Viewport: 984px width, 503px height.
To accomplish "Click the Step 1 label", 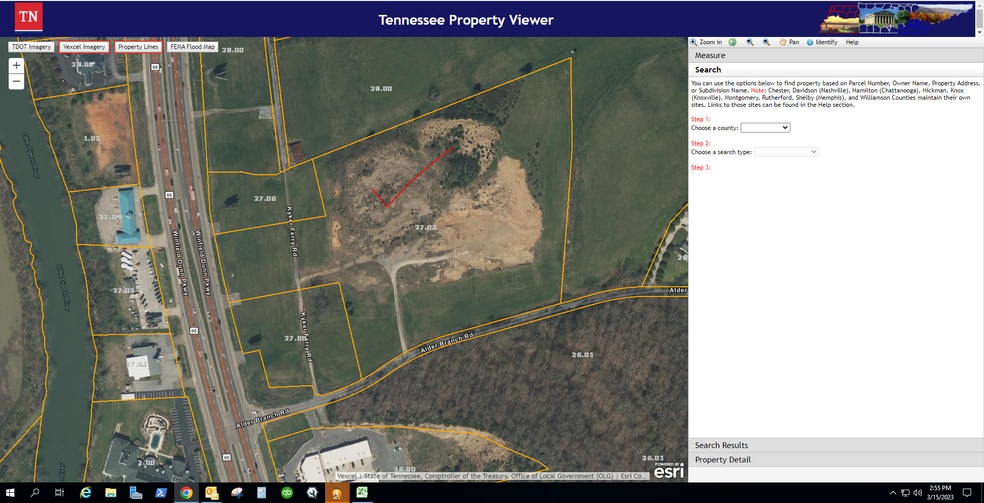I will point(700,119).
